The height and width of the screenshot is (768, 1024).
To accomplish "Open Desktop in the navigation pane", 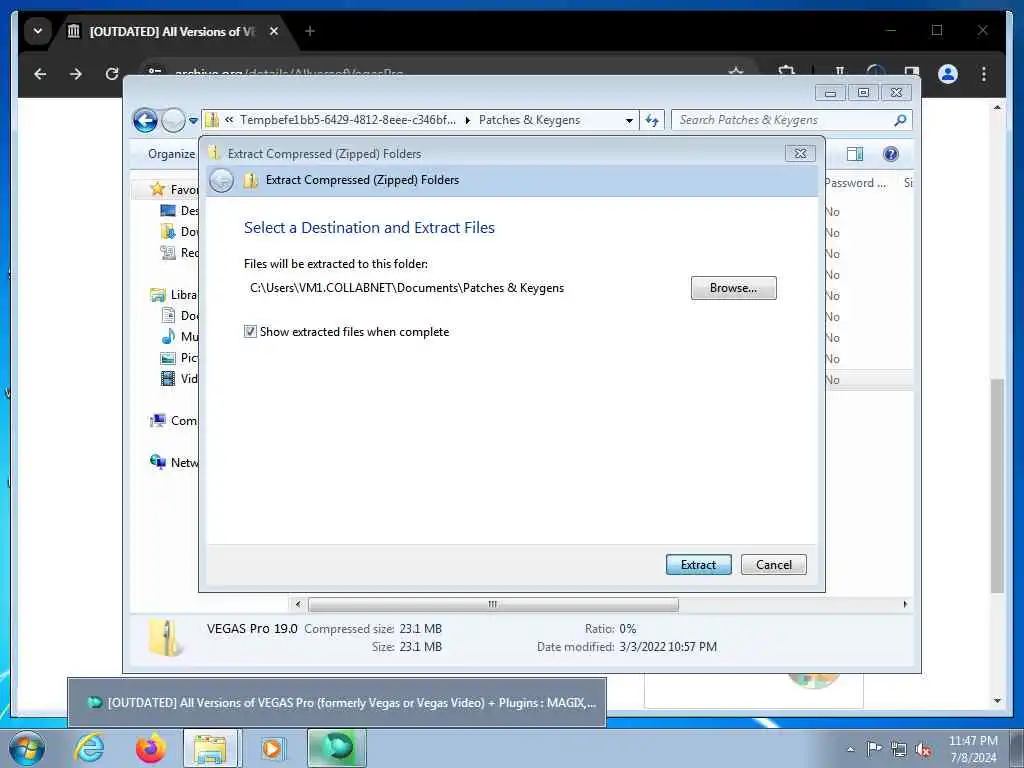I will coord(179,210).
